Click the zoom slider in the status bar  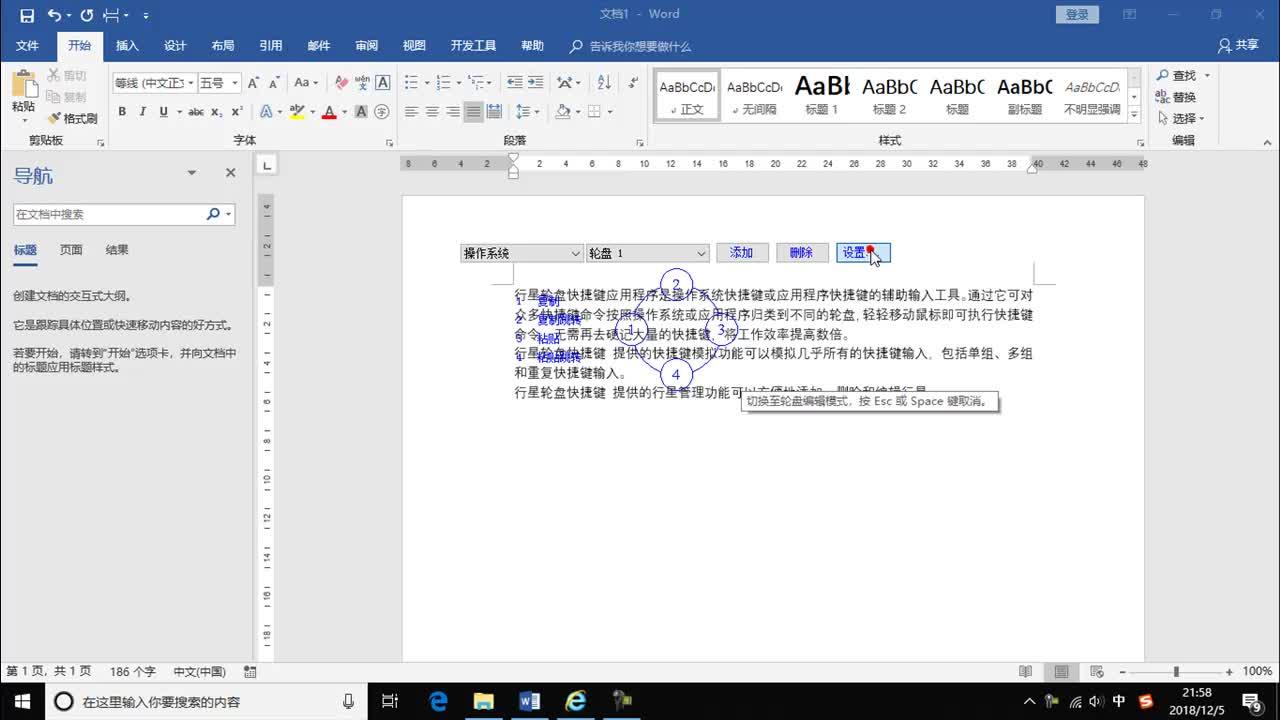click(1176, 672)
